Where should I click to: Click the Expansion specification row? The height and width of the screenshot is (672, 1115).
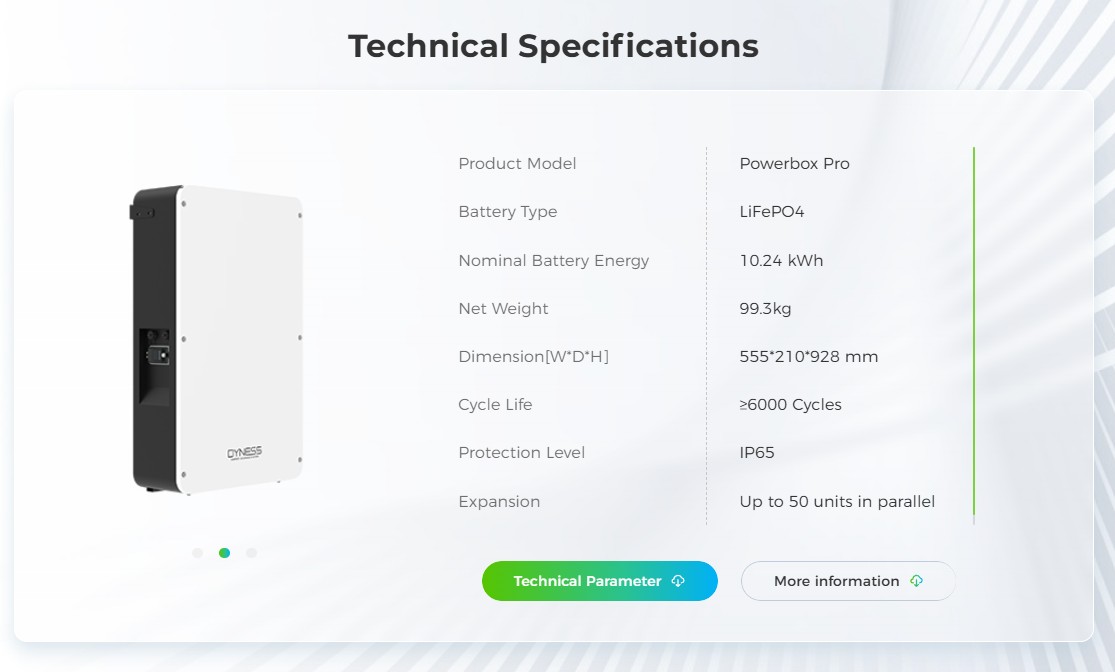point(499,501)
